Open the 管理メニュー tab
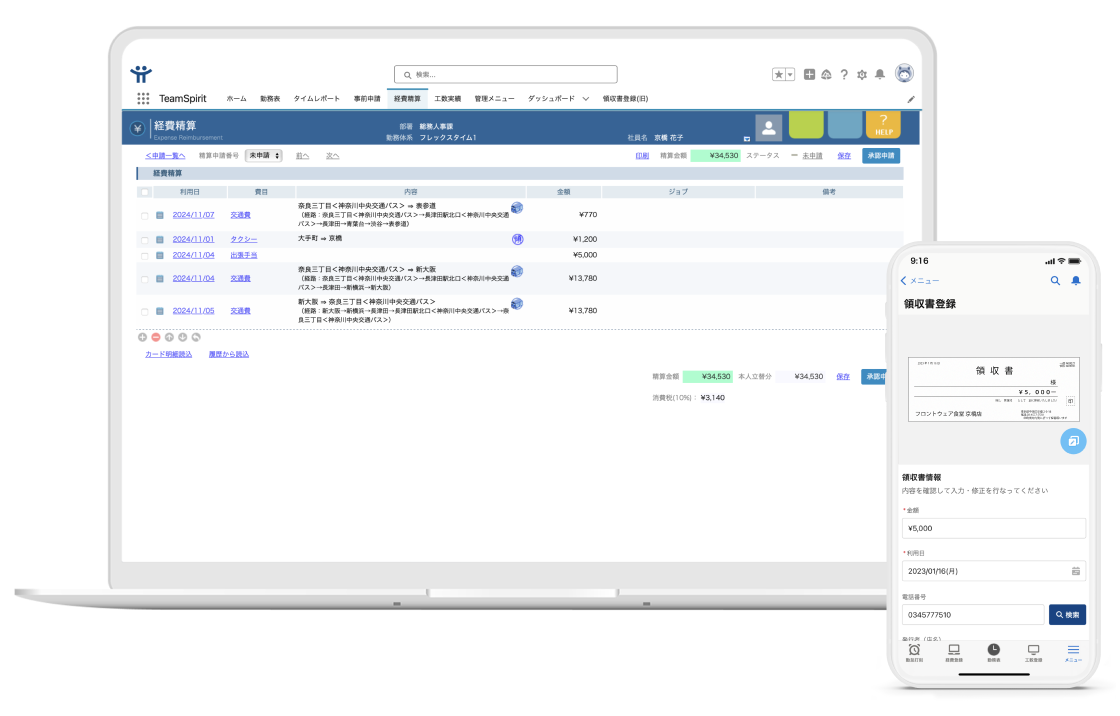The height and width of the screenshot is (716, 1120). pos(494,99)
